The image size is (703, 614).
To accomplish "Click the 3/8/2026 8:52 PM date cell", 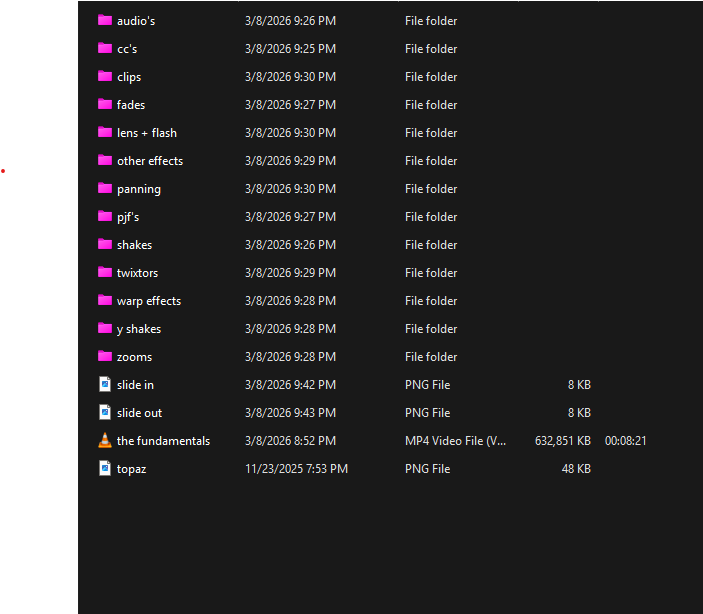I will 291,441.
